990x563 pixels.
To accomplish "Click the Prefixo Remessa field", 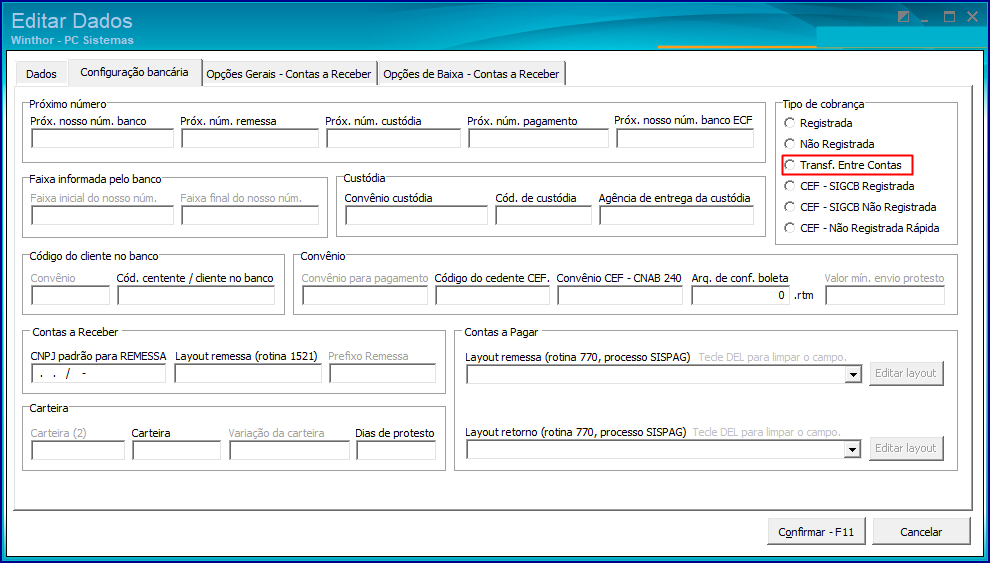I will 383,374.
